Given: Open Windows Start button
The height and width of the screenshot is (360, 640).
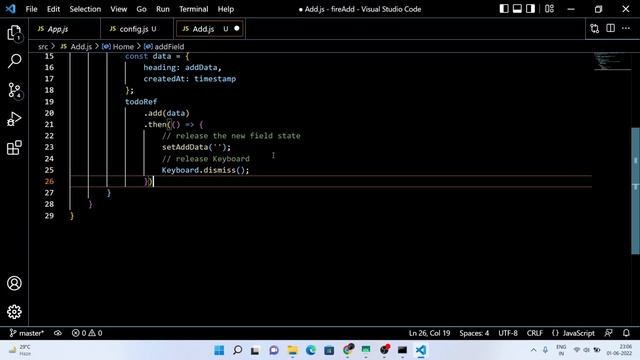Looking at the screenshot, I should click(x=219, y=350).
